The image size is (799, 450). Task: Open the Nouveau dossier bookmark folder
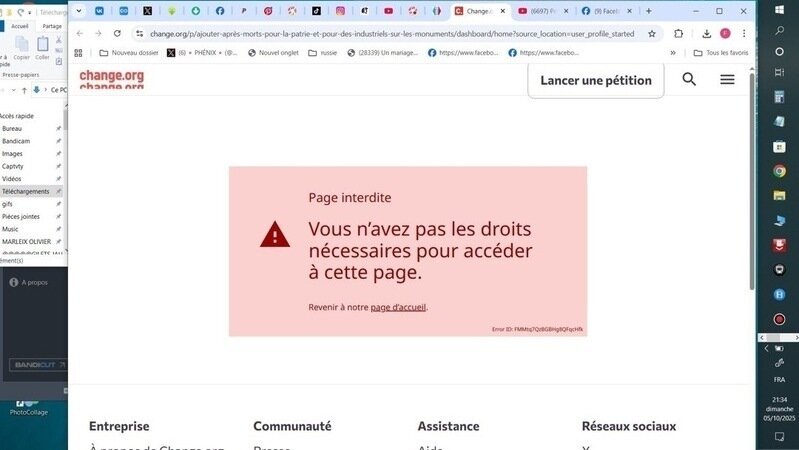tap(128, 53)
